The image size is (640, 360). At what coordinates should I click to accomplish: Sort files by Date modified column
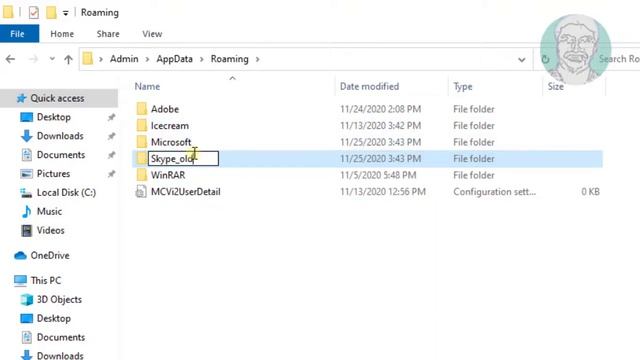click(369, 87)
